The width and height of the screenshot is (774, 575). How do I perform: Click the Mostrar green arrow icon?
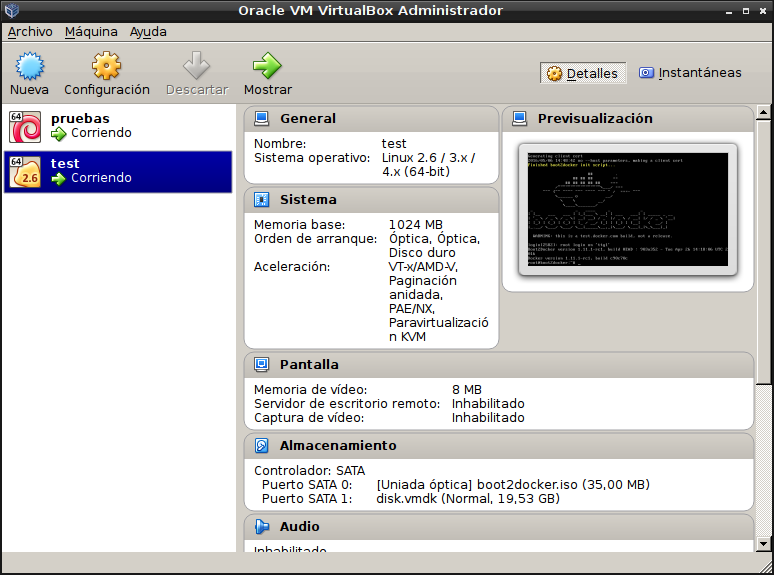[x=267, y=67]
